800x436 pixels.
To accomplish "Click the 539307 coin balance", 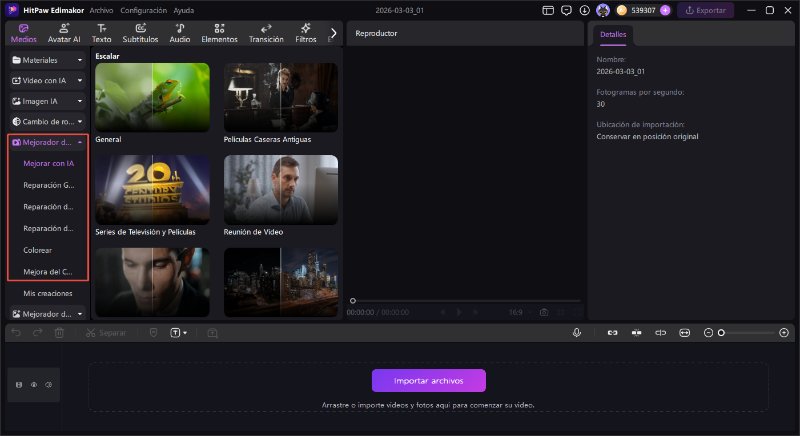I will point(643,10).
